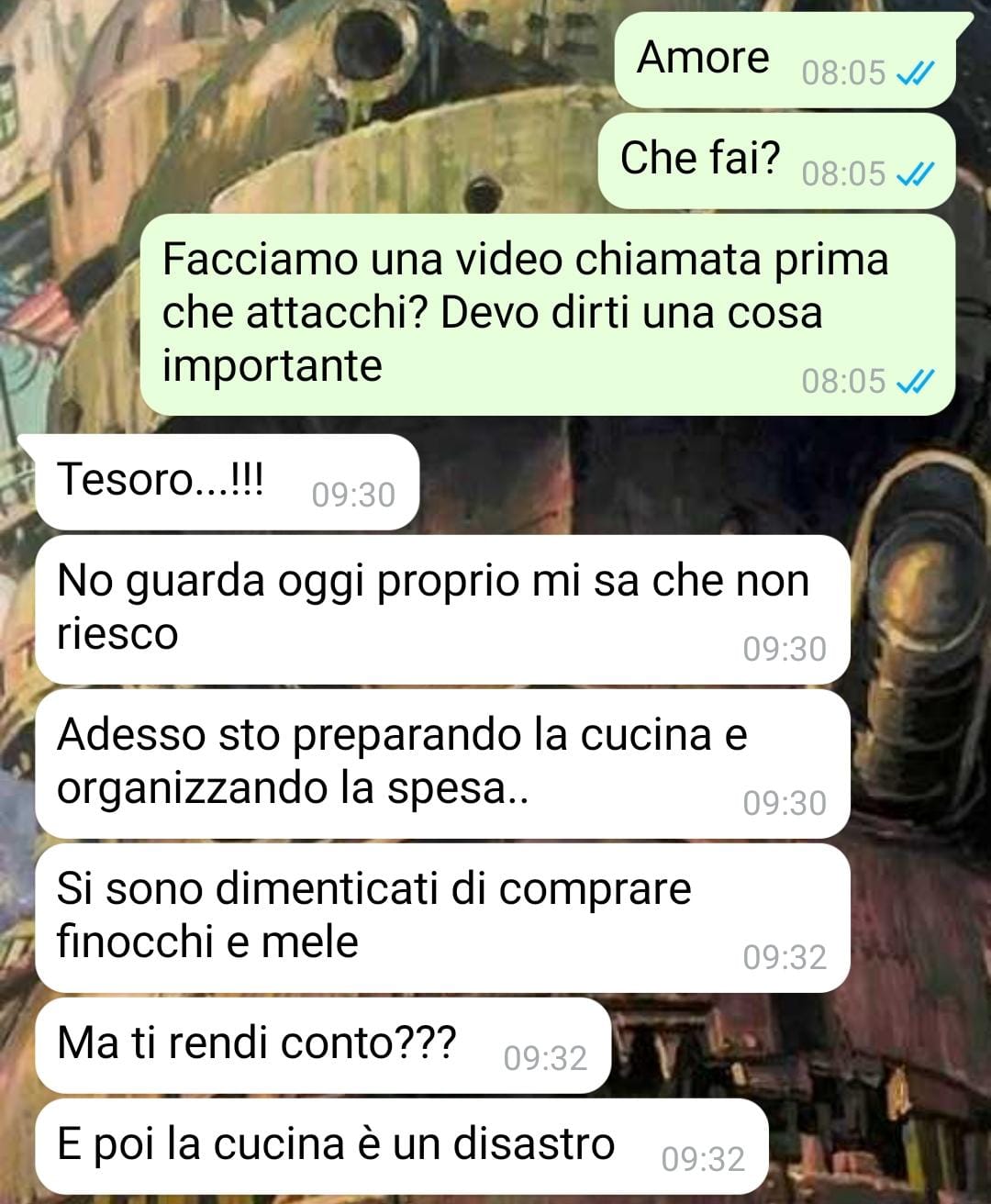Select the 'Facciamo una video chiamata' message
The height and width of the screenshot is (1204, 991).
[x=548, y=315]
